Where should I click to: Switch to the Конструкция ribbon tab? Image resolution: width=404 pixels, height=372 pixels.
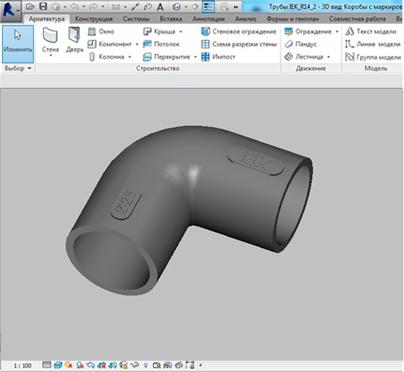pos(94,19)
